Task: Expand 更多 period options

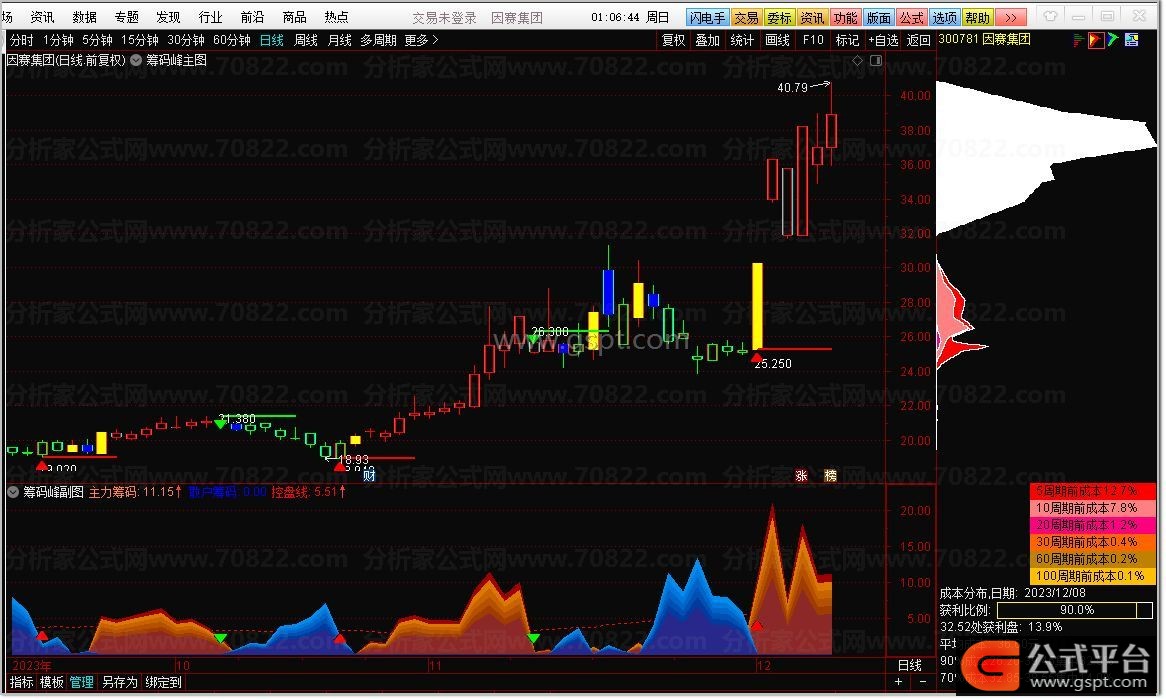Action: pos(422,40)
